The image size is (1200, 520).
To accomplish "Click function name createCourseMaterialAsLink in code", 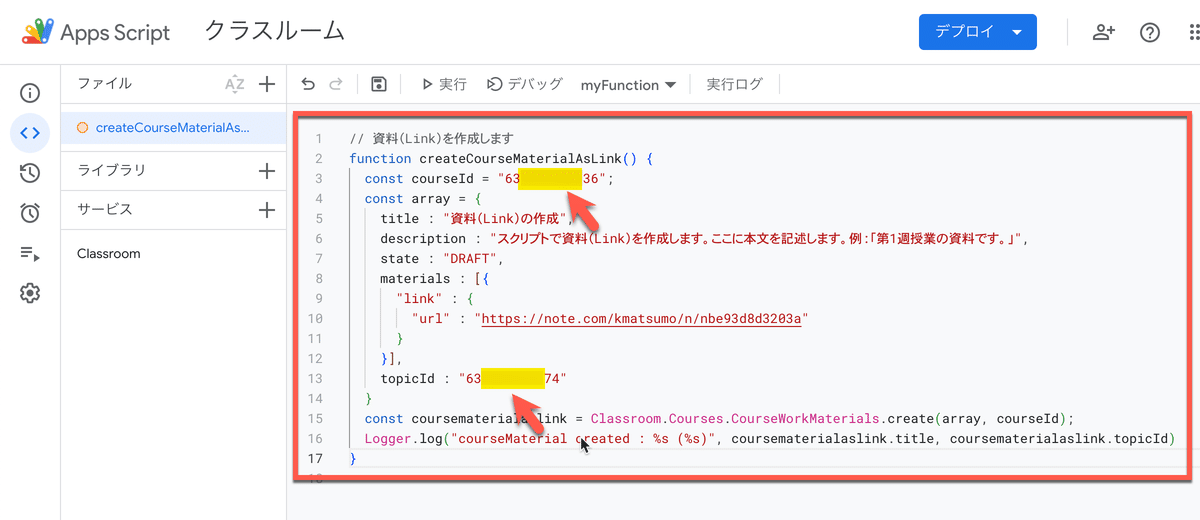I will (520, 158).
